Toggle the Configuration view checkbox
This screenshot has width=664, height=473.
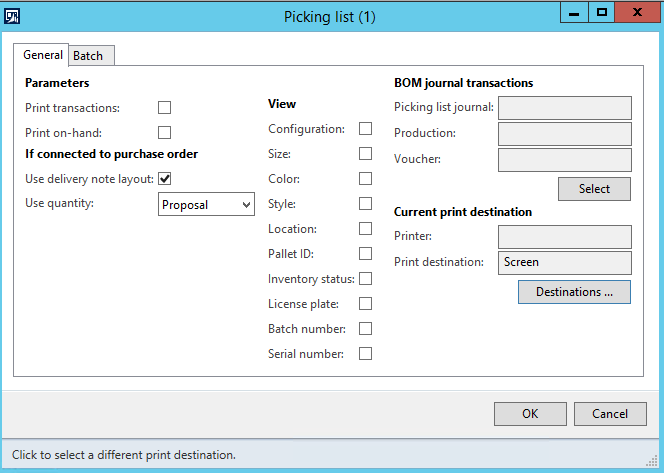pos(366,129)
